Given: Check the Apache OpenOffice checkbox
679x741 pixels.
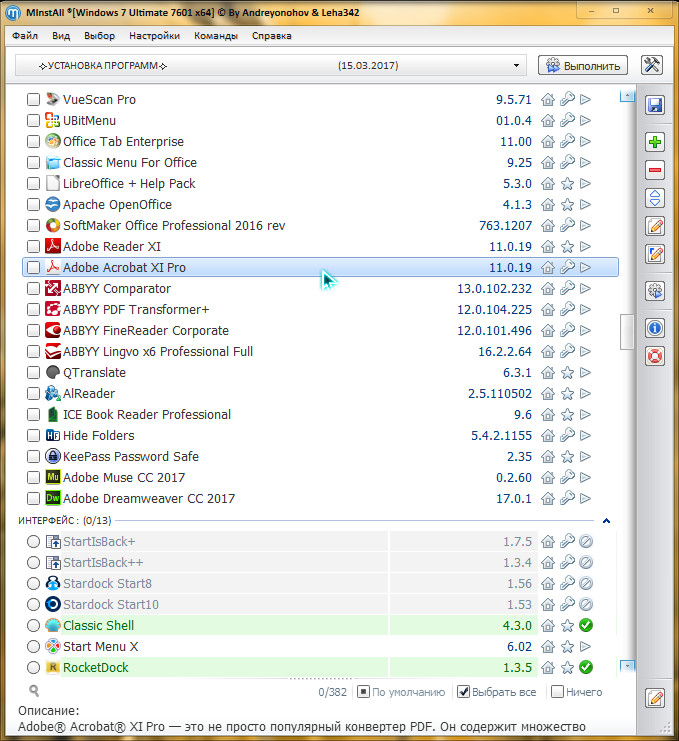Looking at the screenshot, I should 33,205.
